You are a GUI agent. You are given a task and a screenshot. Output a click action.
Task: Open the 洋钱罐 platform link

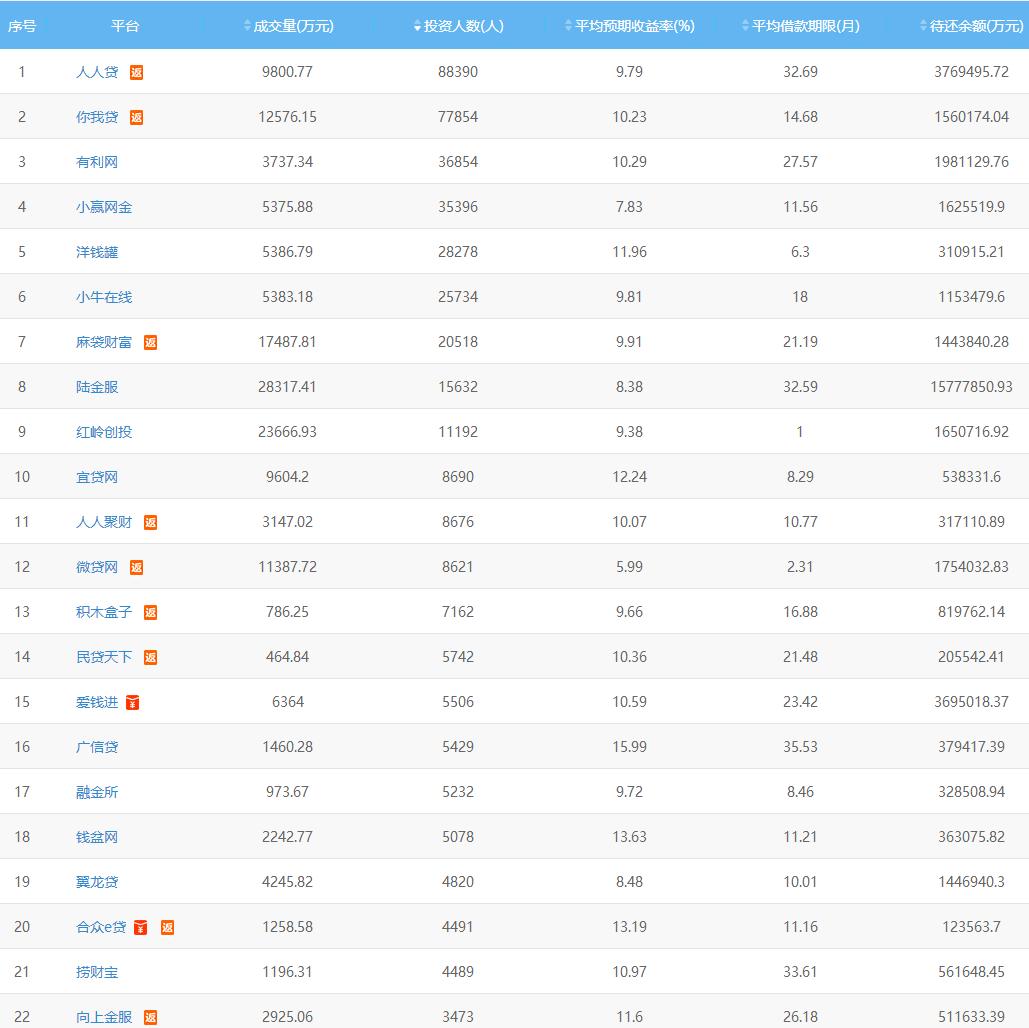coord(97,251)
